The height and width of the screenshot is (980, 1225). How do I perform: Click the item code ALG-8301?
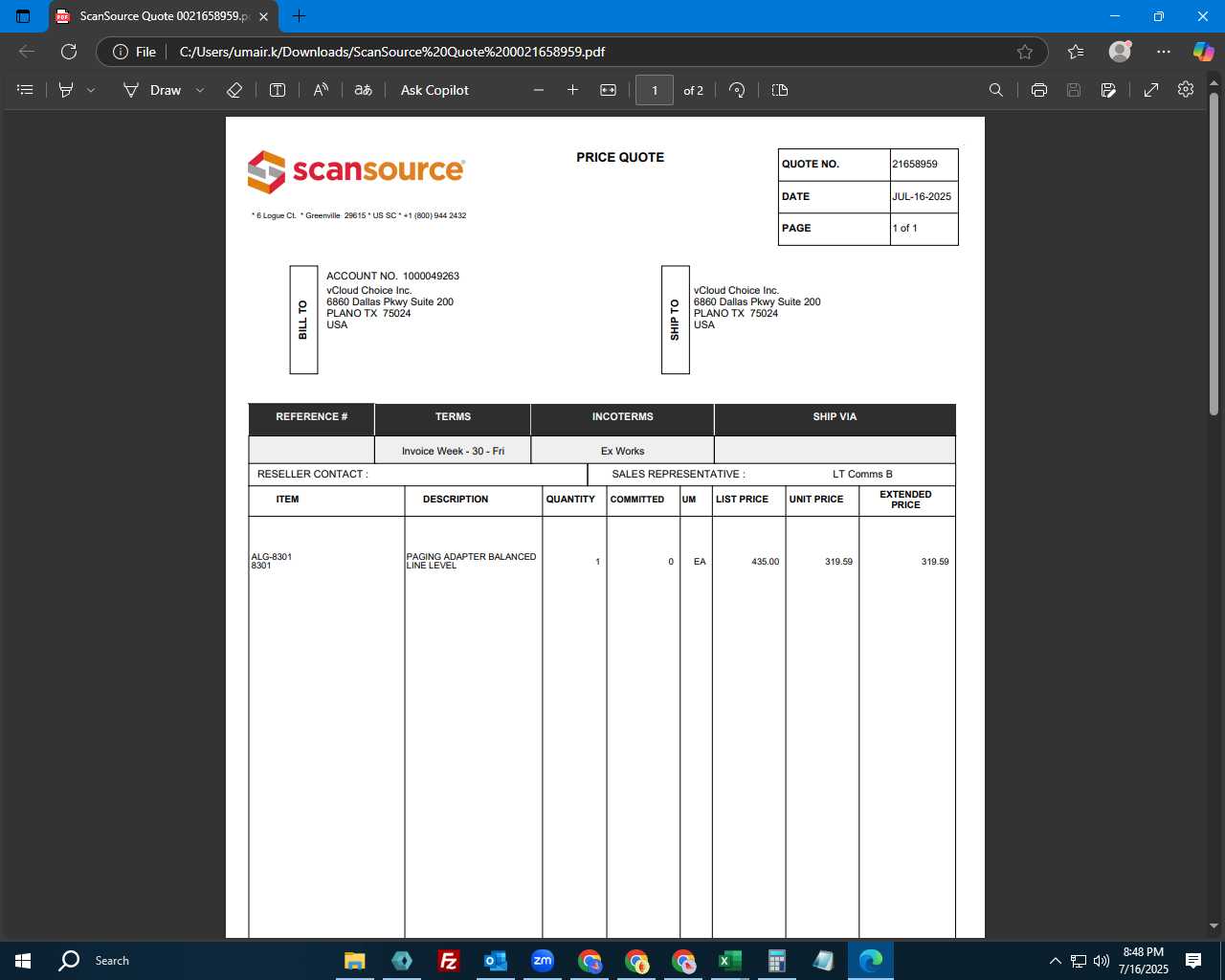pos(272,556)
